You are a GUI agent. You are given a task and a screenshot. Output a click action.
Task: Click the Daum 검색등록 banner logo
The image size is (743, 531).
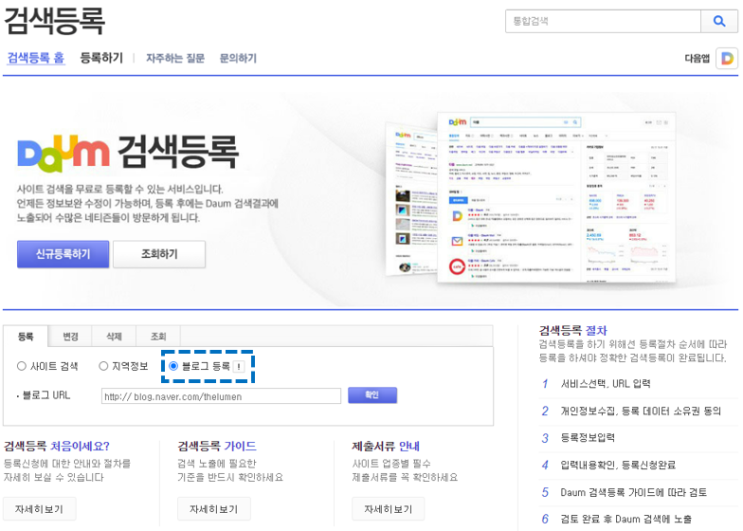128,153
